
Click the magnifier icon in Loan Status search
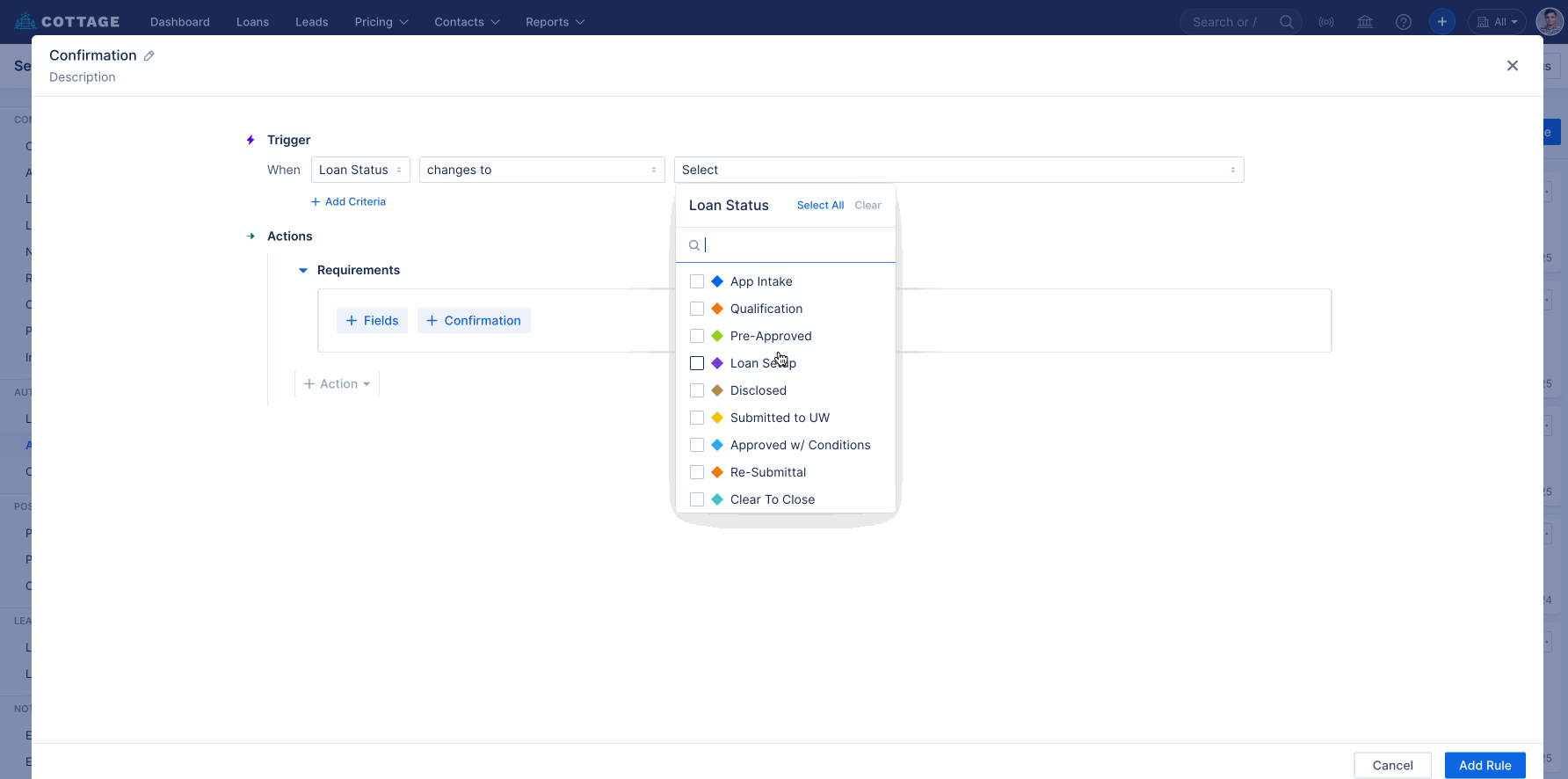pyautogui.click(x=694, y=245)
